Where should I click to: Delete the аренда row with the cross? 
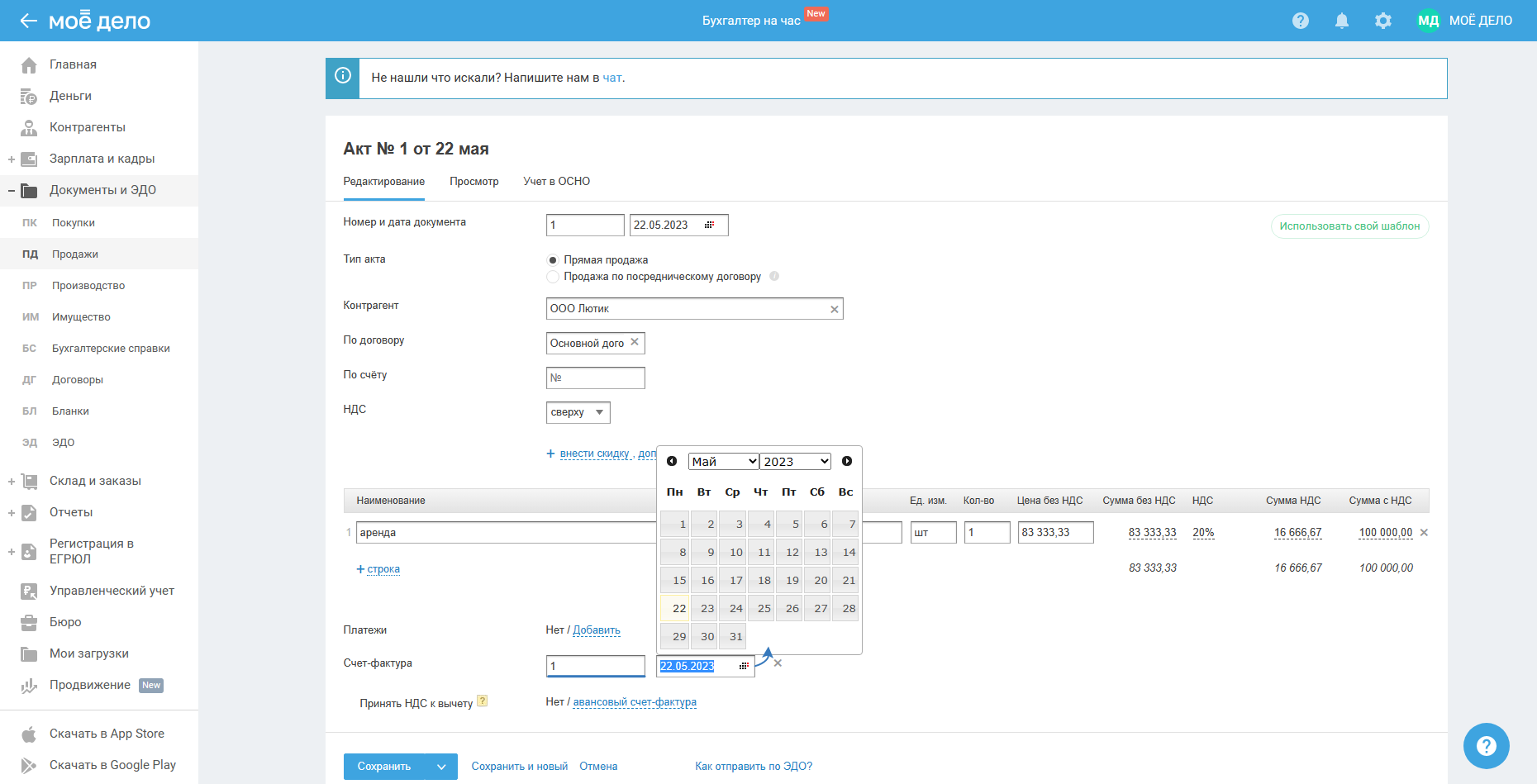point(1424,533)
